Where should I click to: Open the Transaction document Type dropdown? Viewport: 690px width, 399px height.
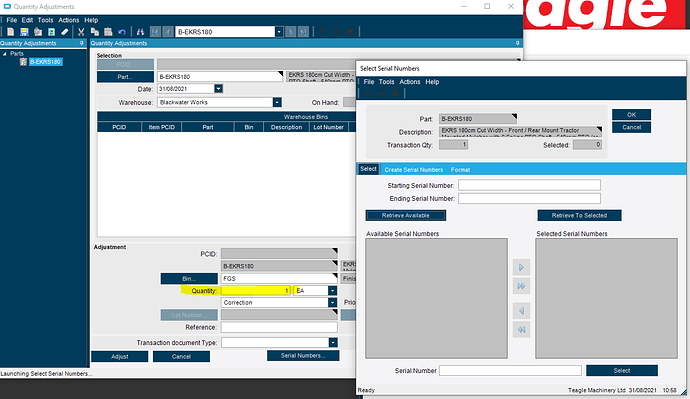pyautogui.click(x=333, y=343)
